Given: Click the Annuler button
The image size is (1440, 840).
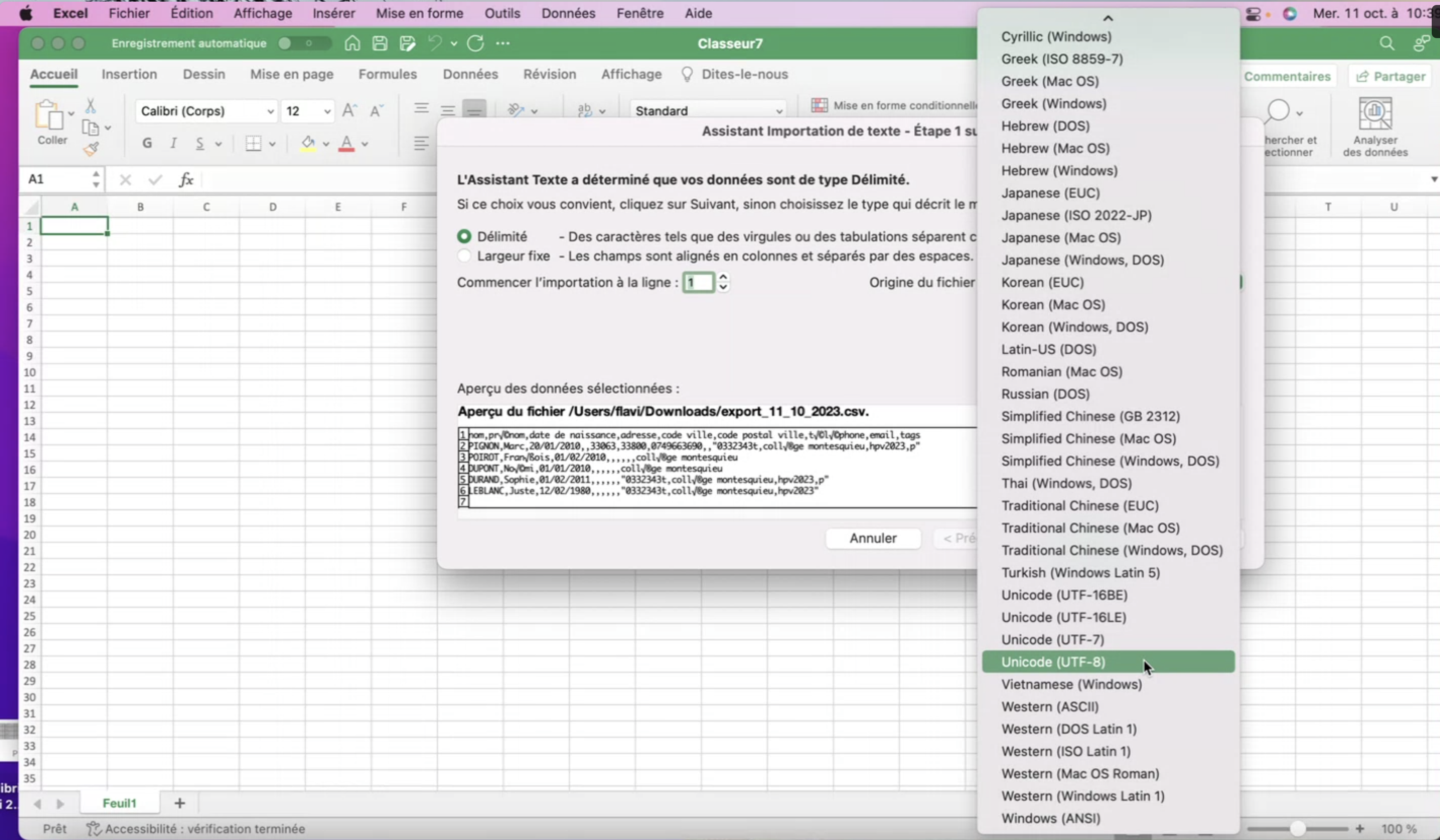Looking at the screenshot, I should coord(873,538).
